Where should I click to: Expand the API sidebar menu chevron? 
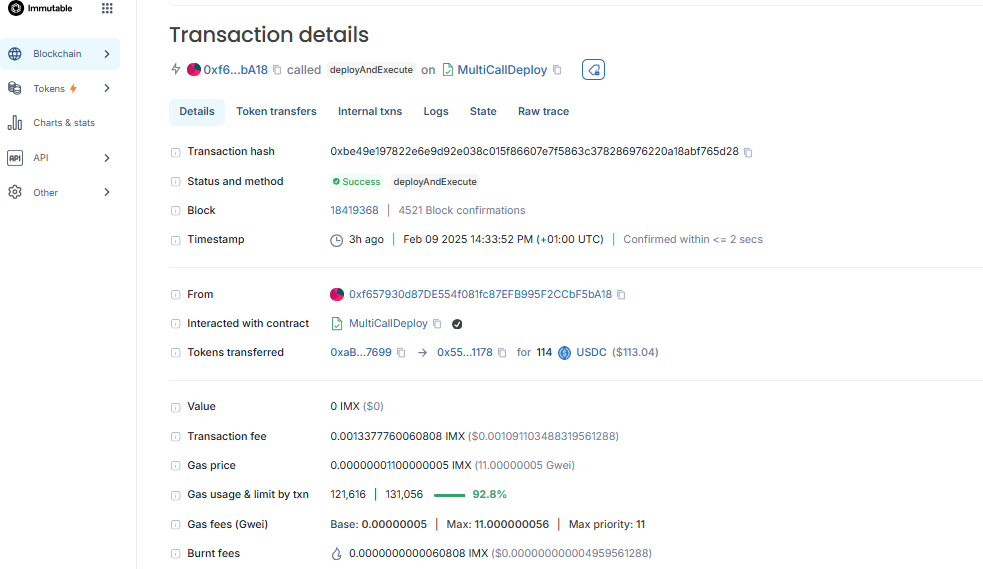click(x=107, y=158)
